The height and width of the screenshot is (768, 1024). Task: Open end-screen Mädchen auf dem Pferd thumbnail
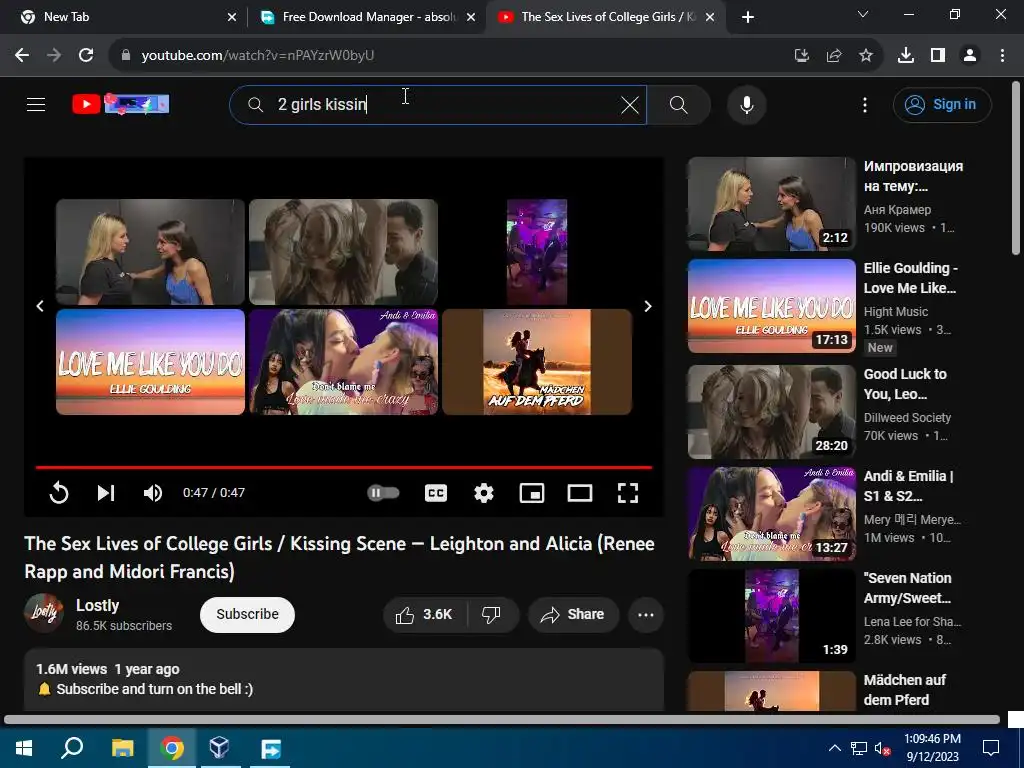click(x=537, y=362)
